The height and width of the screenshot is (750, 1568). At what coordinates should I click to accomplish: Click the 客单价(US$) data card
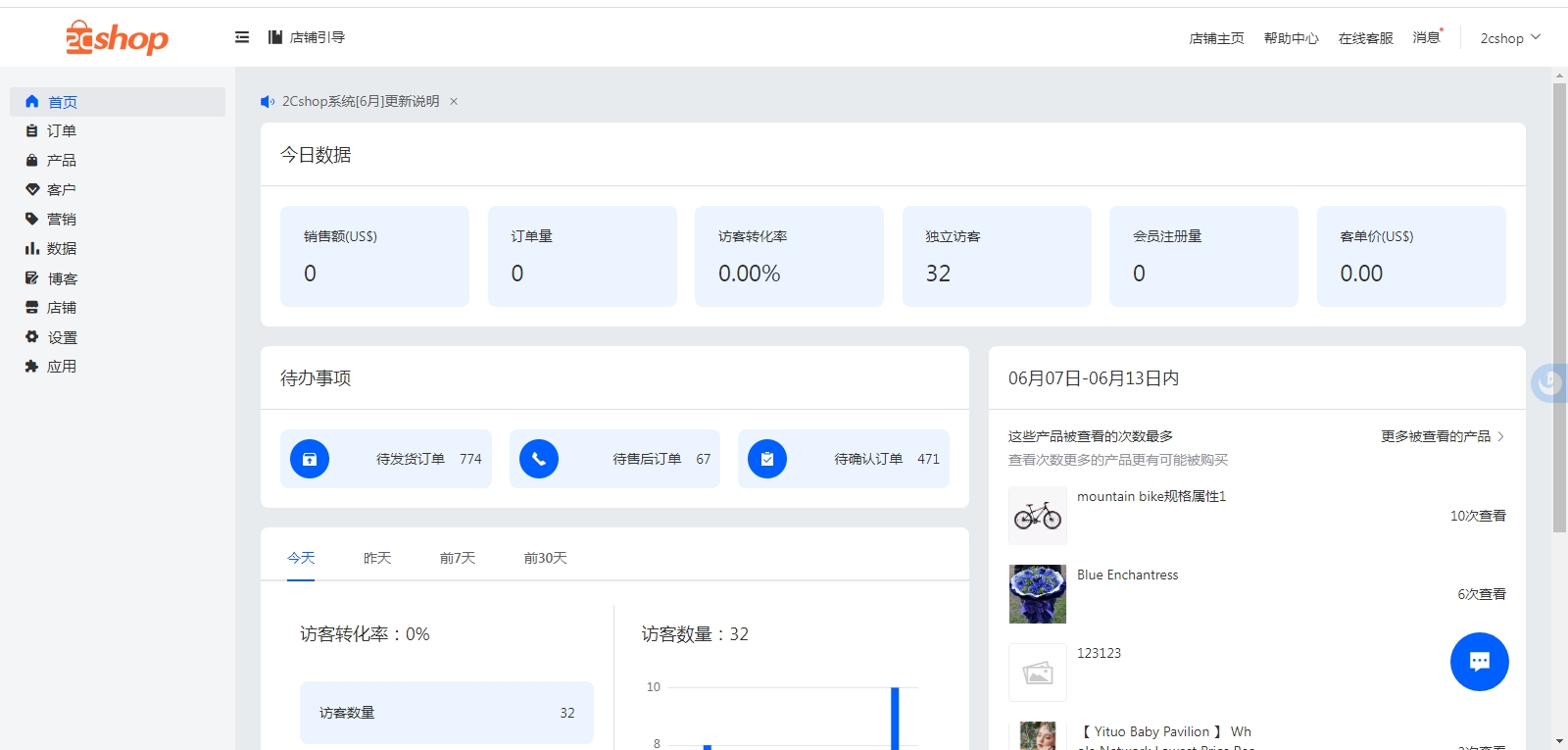click(1411, 256)
